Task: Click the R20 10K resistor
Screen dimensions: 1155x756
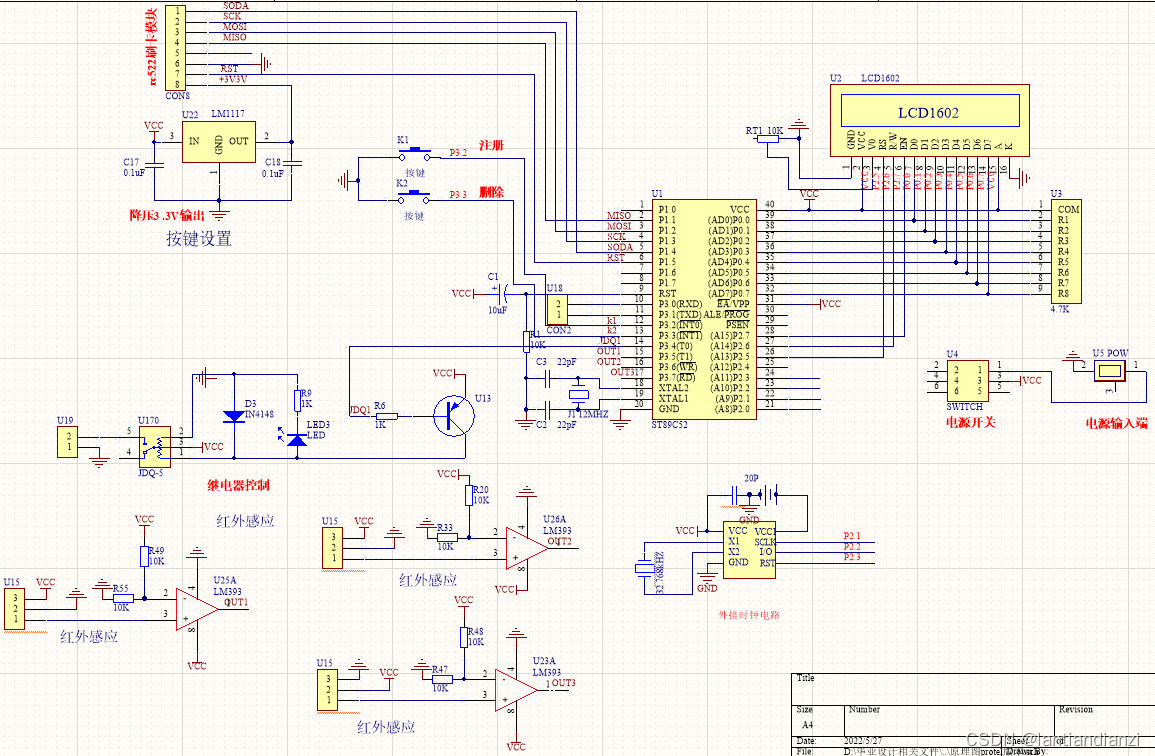Action: point(468,495)
